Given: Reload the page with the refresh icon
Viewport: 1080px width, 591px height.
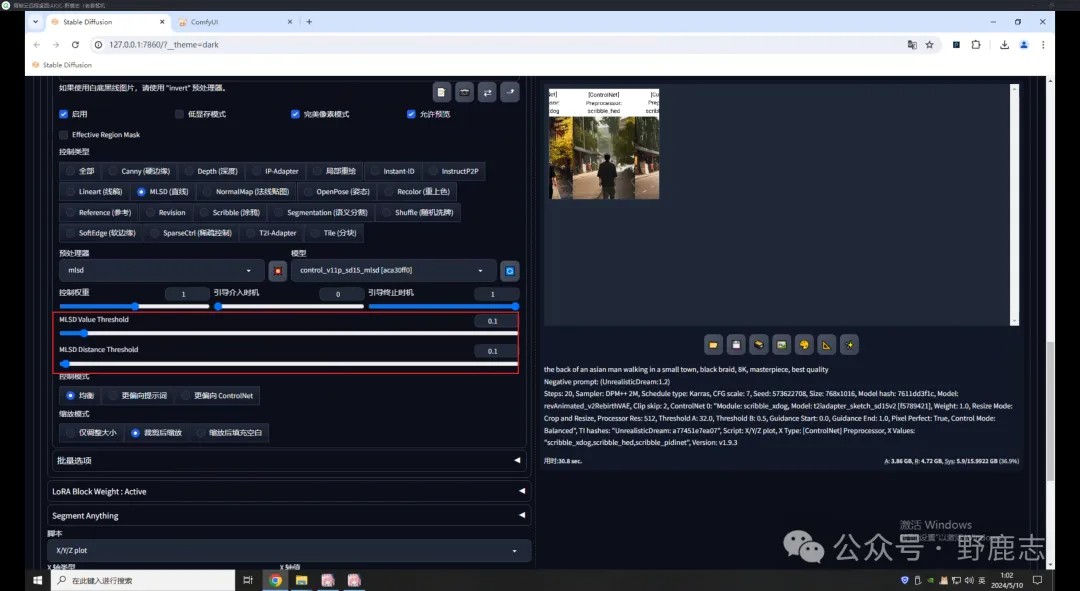Looking at the screenshot, I should tap(75, 45).
